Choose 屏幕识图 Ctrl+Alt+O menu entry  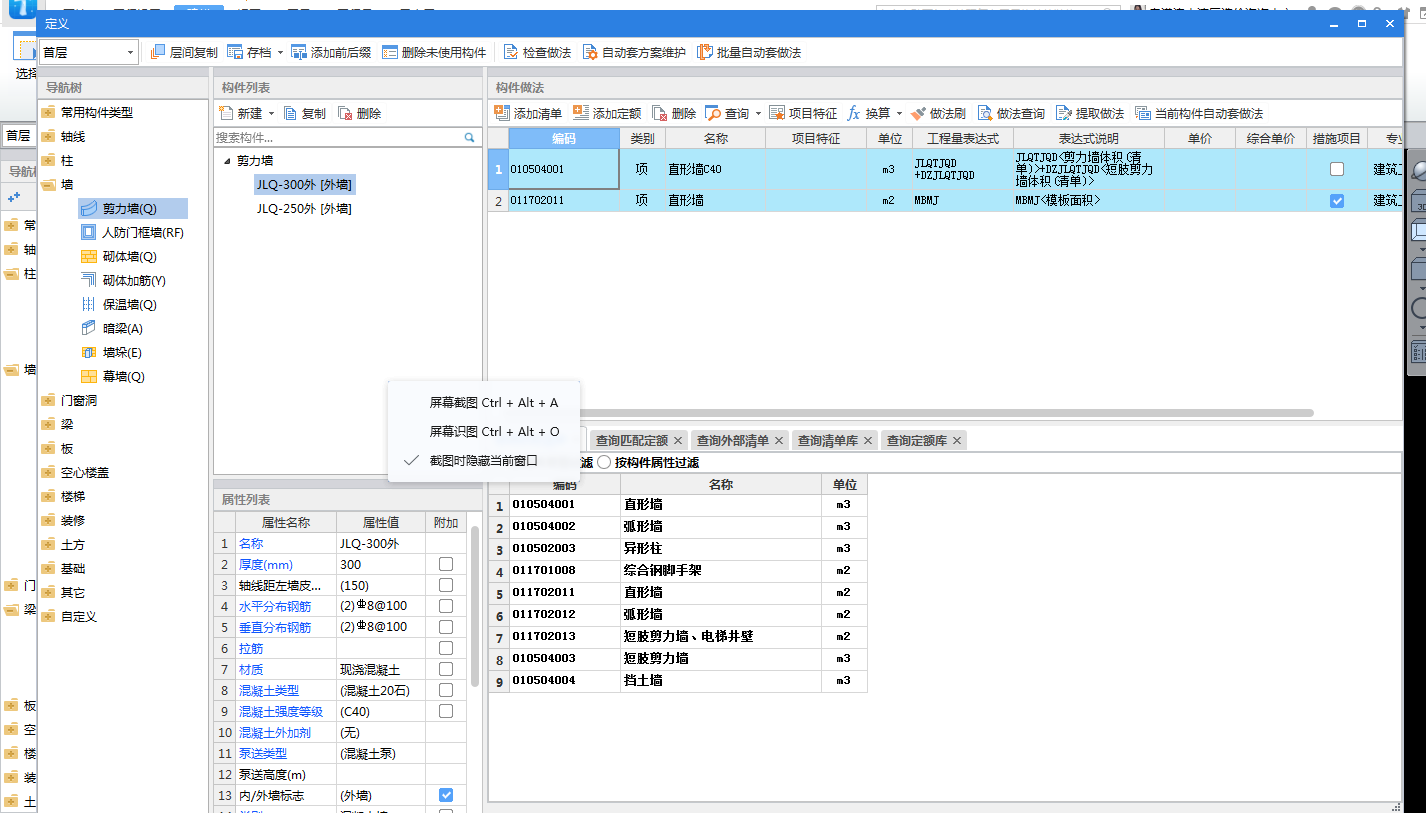point(494,432)
